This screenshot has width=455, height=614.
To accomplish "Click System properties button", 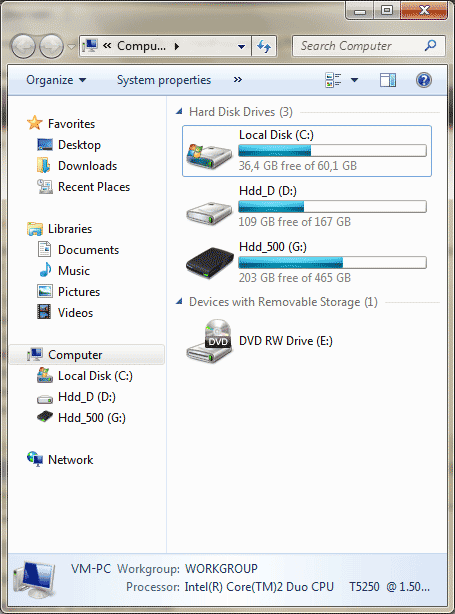I will 164,80.
